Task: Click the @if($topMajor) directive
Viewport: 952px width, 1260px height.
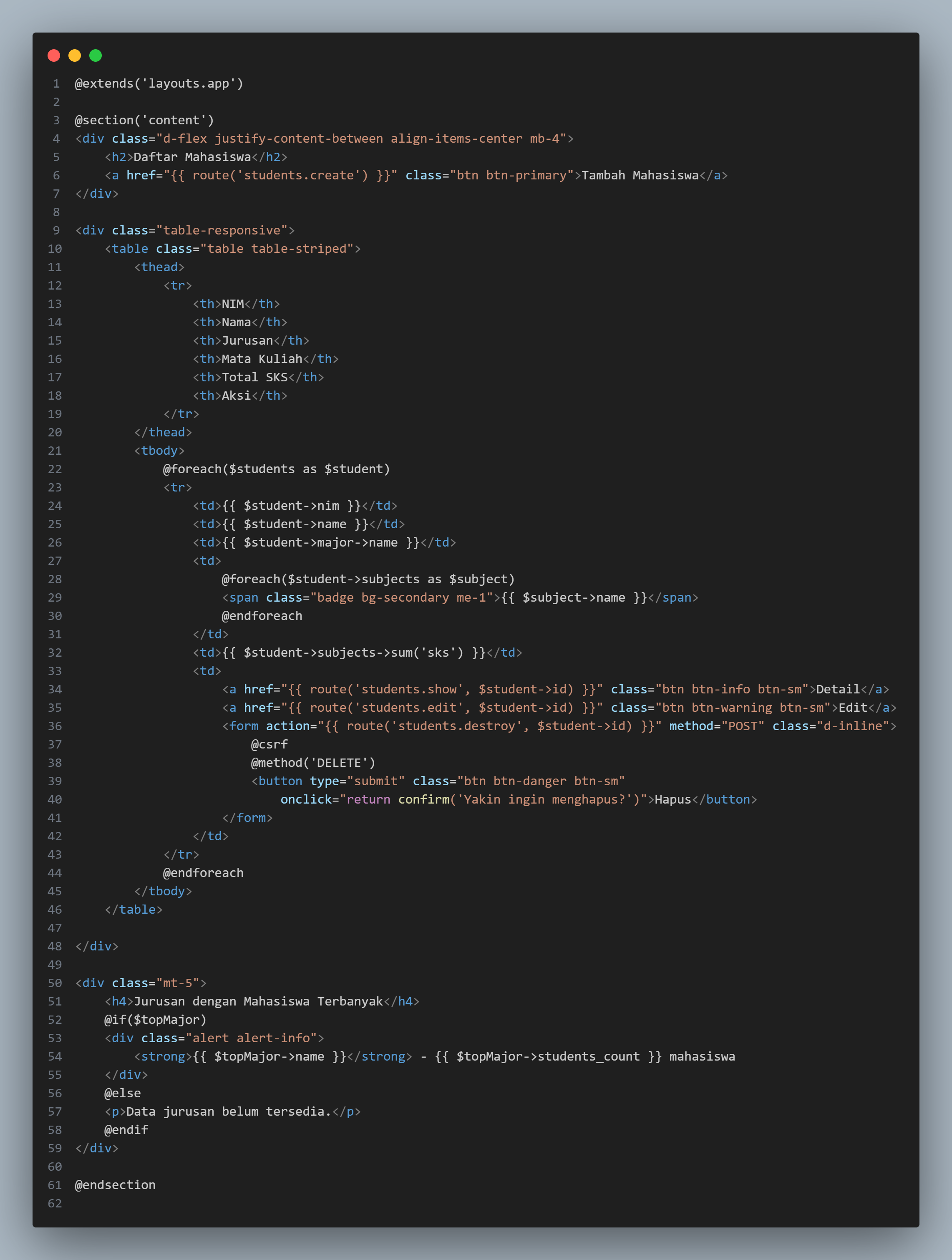Action: (155, 1020)
